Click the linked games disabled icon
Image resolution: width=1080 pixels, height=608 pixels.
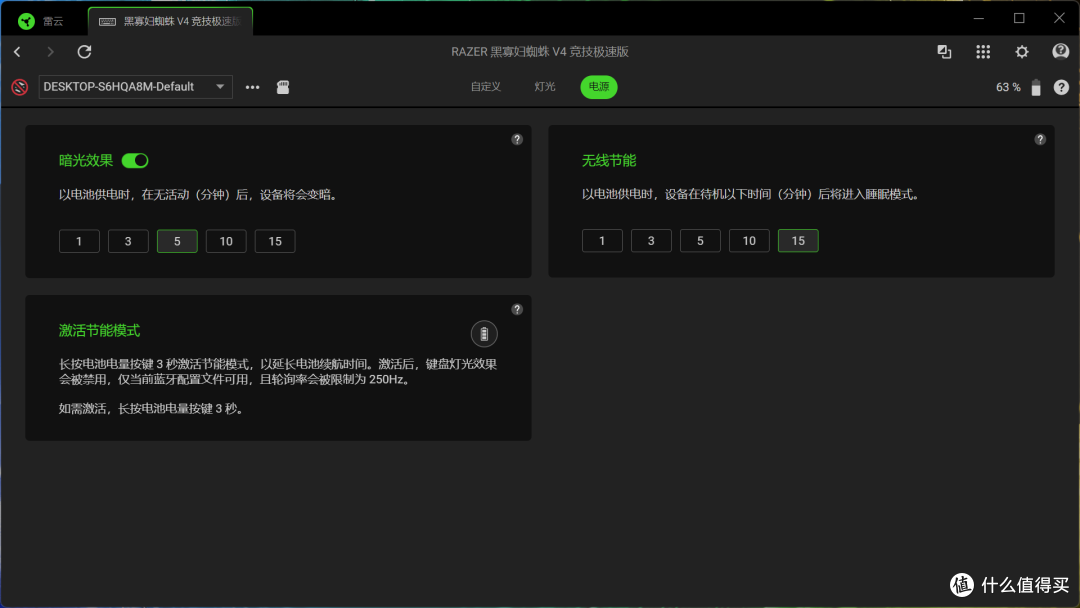point(19,87)
